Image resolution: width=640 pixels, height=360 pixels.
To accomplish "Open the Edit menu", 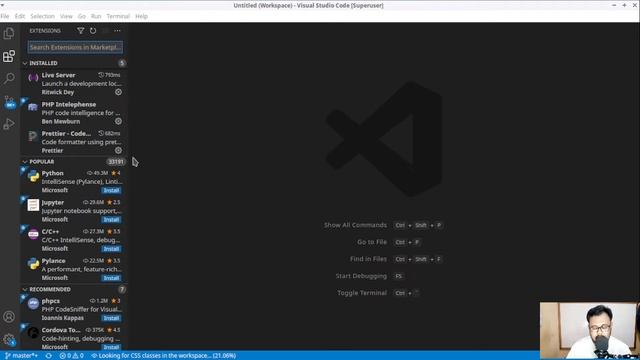I will click(20, 16).
